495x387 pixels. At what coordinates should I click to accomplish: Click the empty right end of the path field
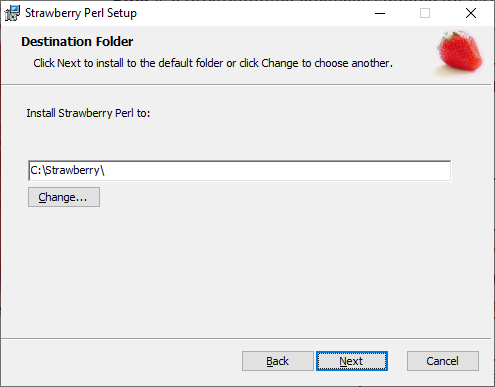click(x=400, y=171)
